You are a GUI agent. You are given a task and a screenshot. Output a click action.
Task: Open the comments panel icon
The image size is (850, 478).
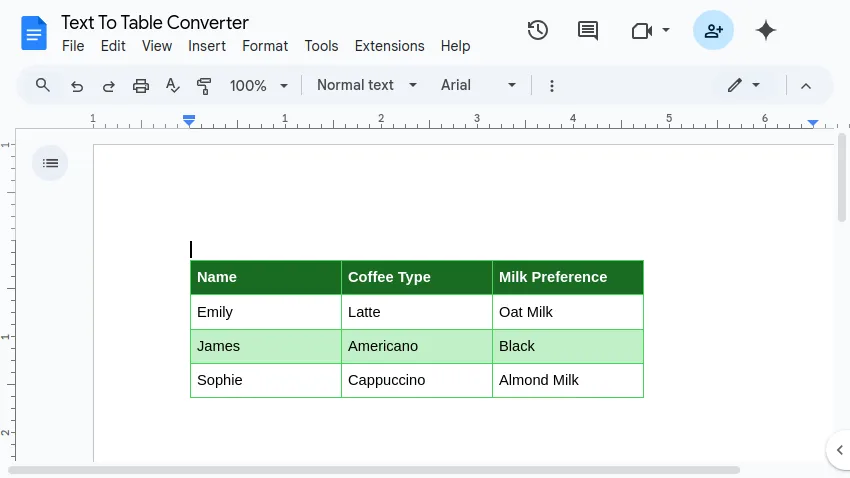[588, 30]
